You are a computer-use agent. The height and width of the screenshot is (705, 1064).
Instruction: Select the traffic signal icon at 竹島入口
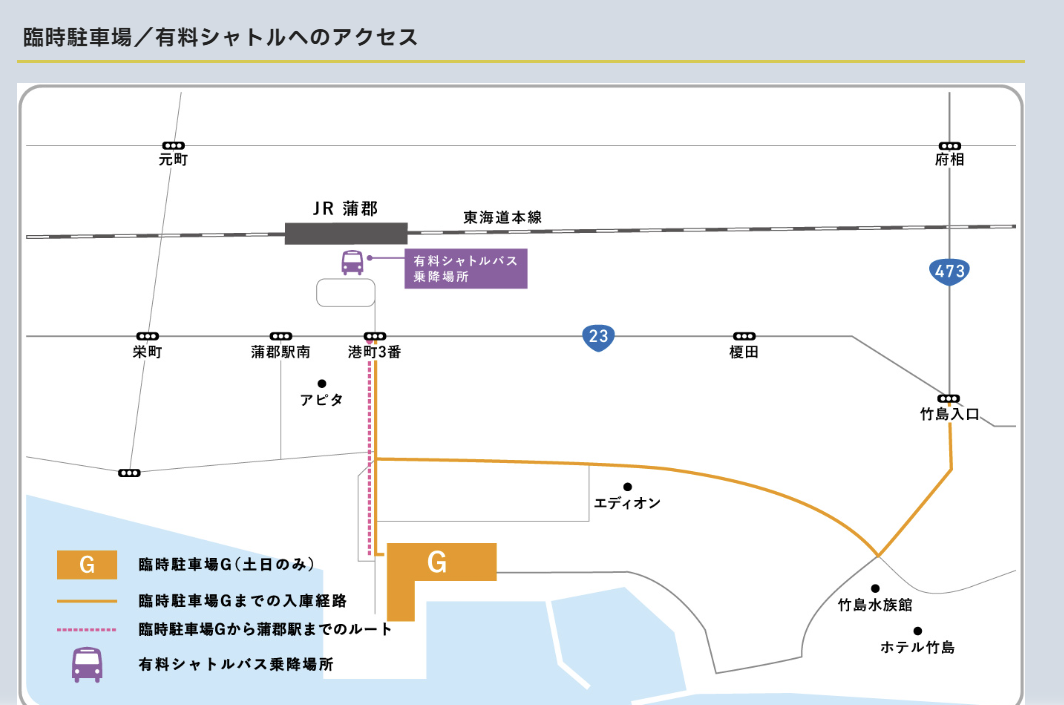click(949, 398)
